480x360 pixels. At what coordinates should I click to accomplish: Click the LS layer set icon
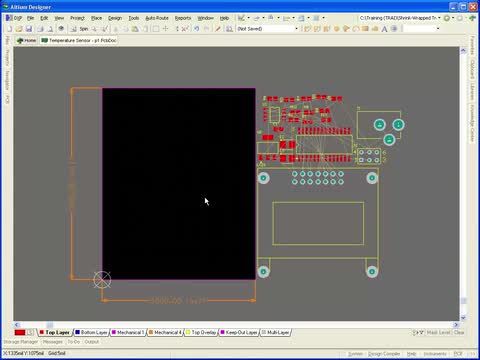click(30, 332)
